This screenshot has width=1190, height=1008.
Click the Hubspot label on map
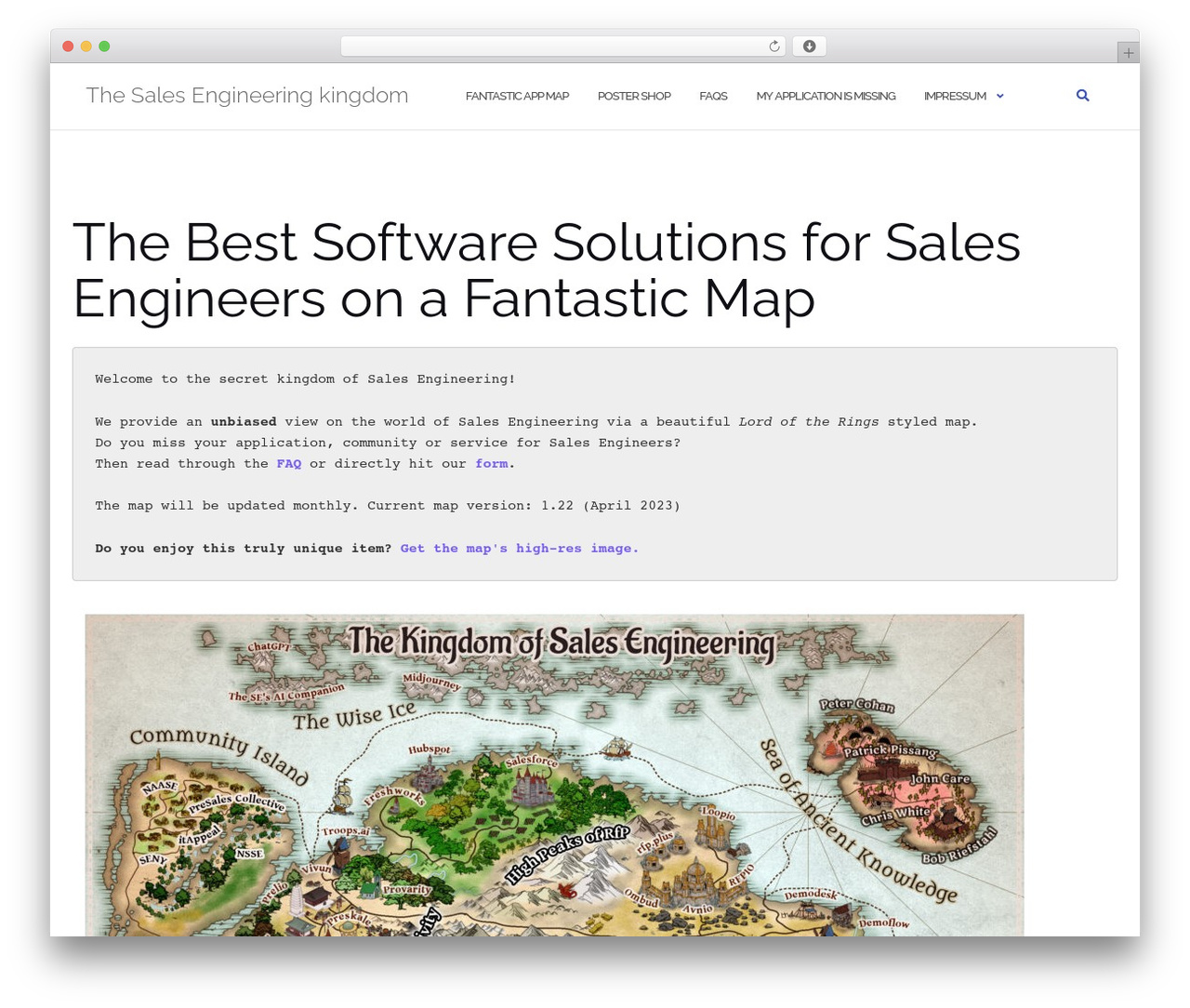click(x=430, y=749)
